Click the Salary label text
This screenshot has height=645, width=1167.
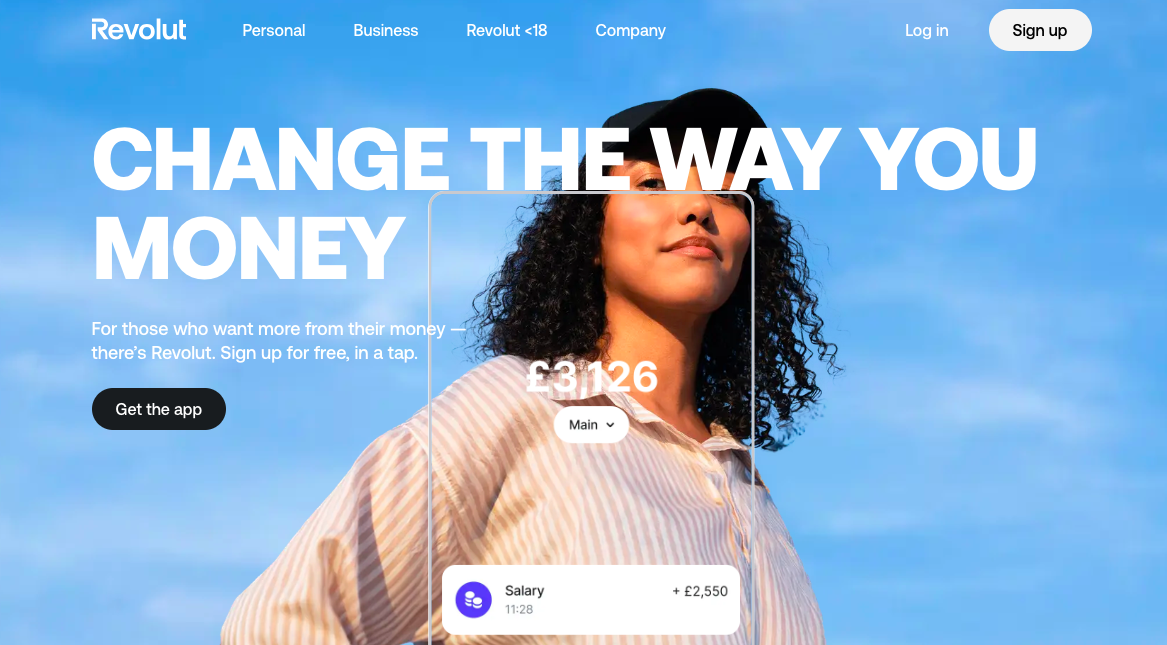[524, 591]
